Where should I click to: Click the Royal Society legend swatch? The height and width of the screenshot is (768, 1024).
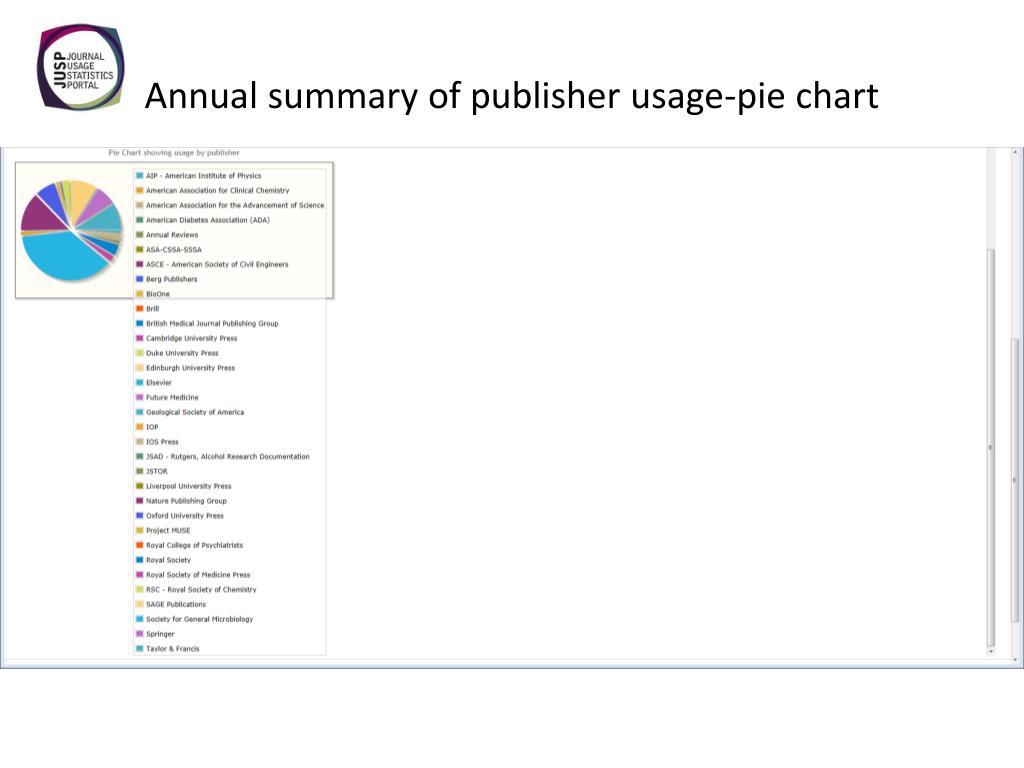pyautogui.click(x=139, y=560)
